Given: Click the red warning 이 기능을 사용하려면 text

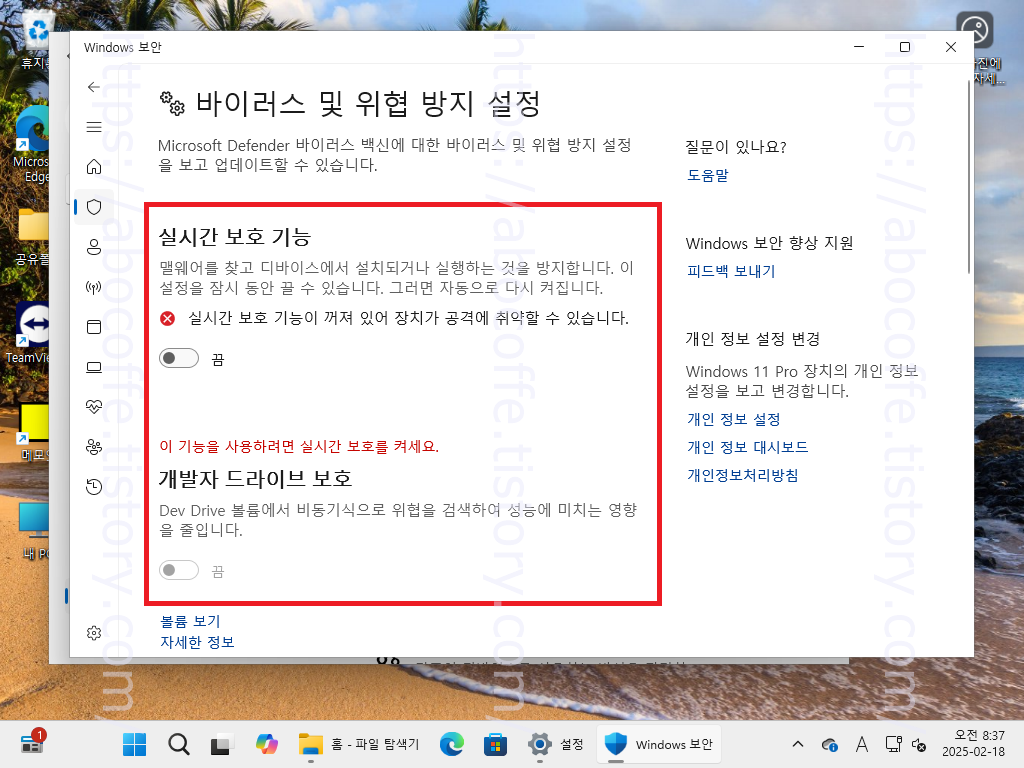Looking at the screenshot, I should tap(299, 446).
